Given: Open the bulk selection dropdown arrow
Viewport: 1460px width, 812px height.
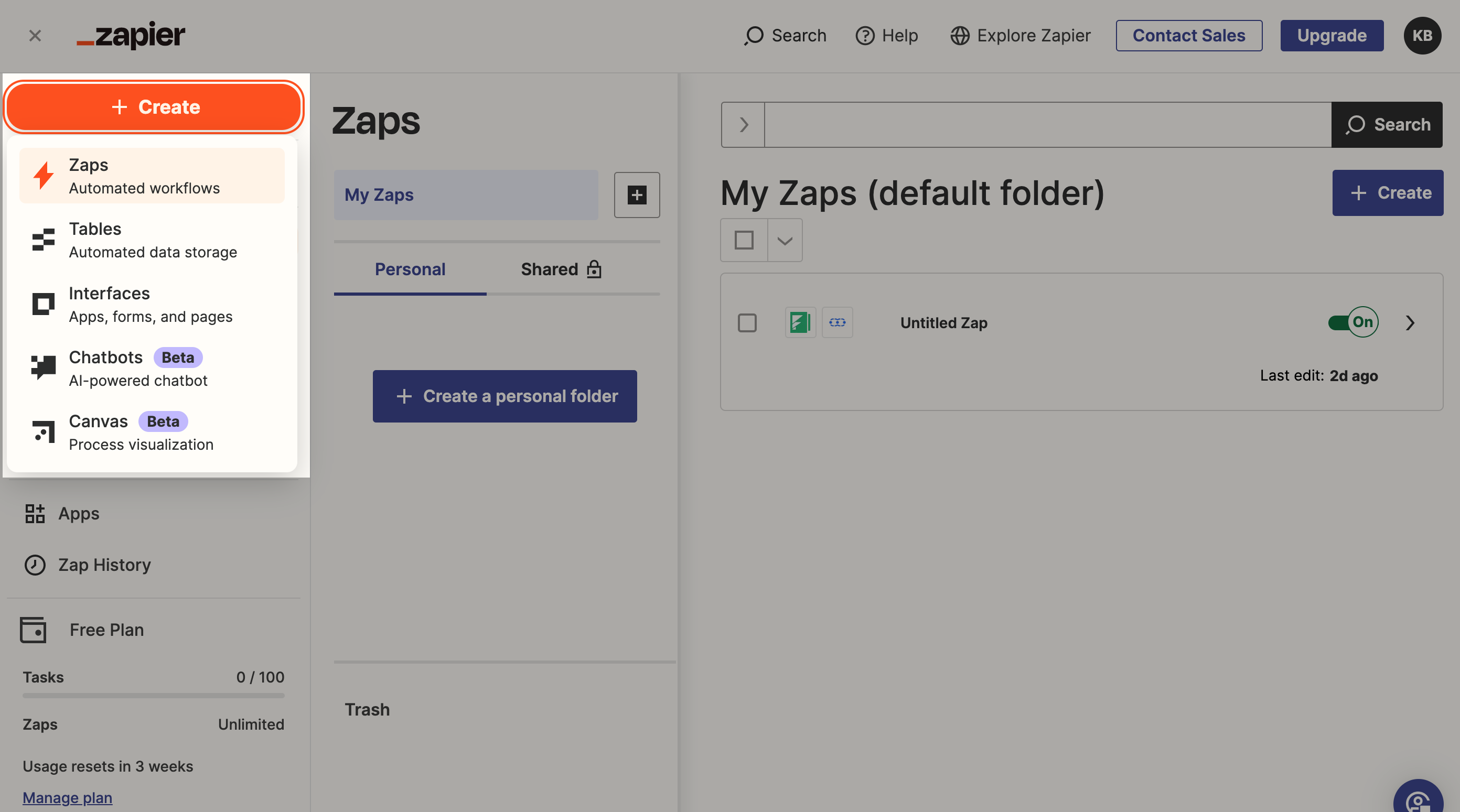Looking at the screenshot, I should 785,240.
